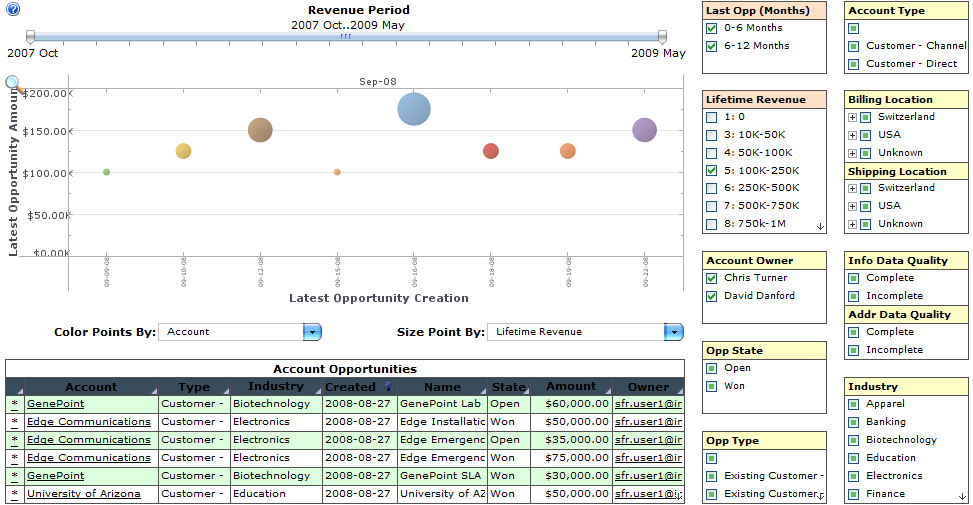The height and width of the screenshot is (505, 973).
Task: Click the scroll-down arrow in Lifetime Revenue list
Action: [820, 227]
